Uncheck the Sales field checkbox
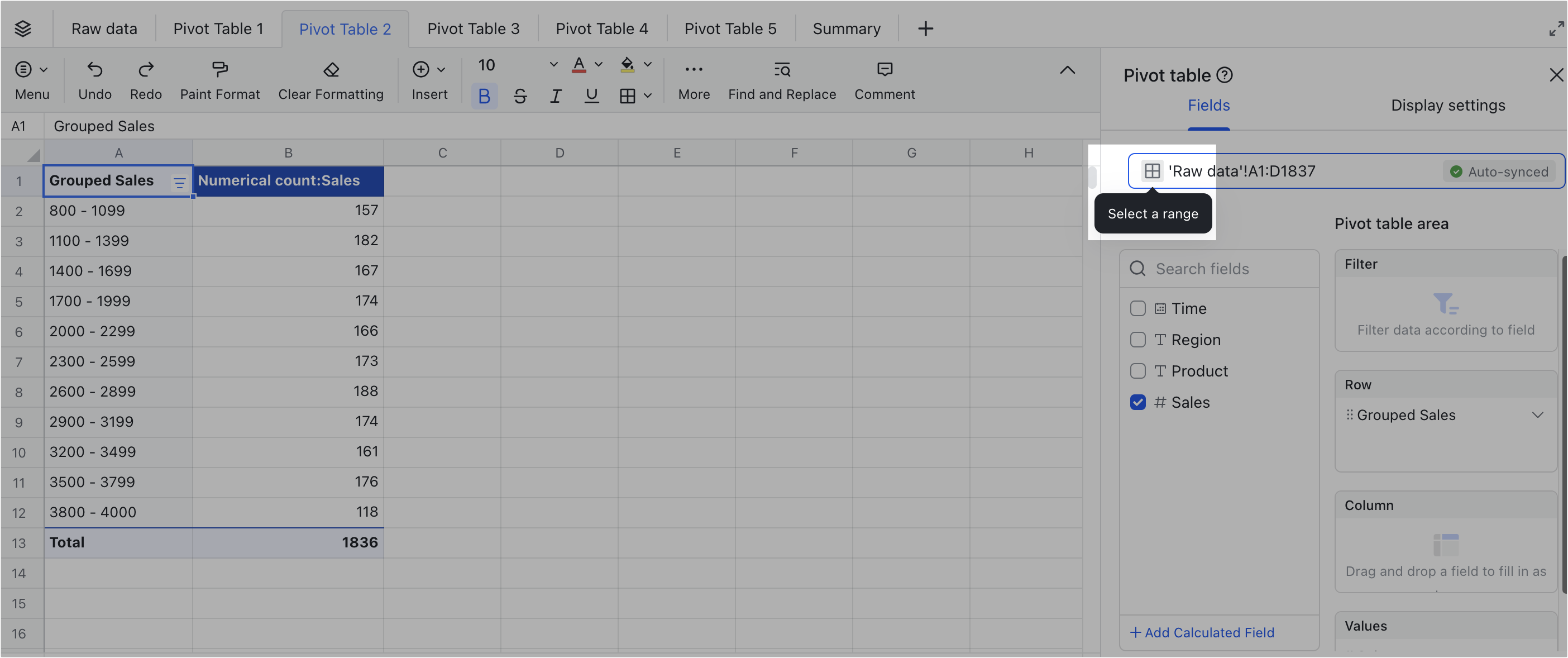This screenshot has width=1568, height=658. click(x=1137, y=402)
